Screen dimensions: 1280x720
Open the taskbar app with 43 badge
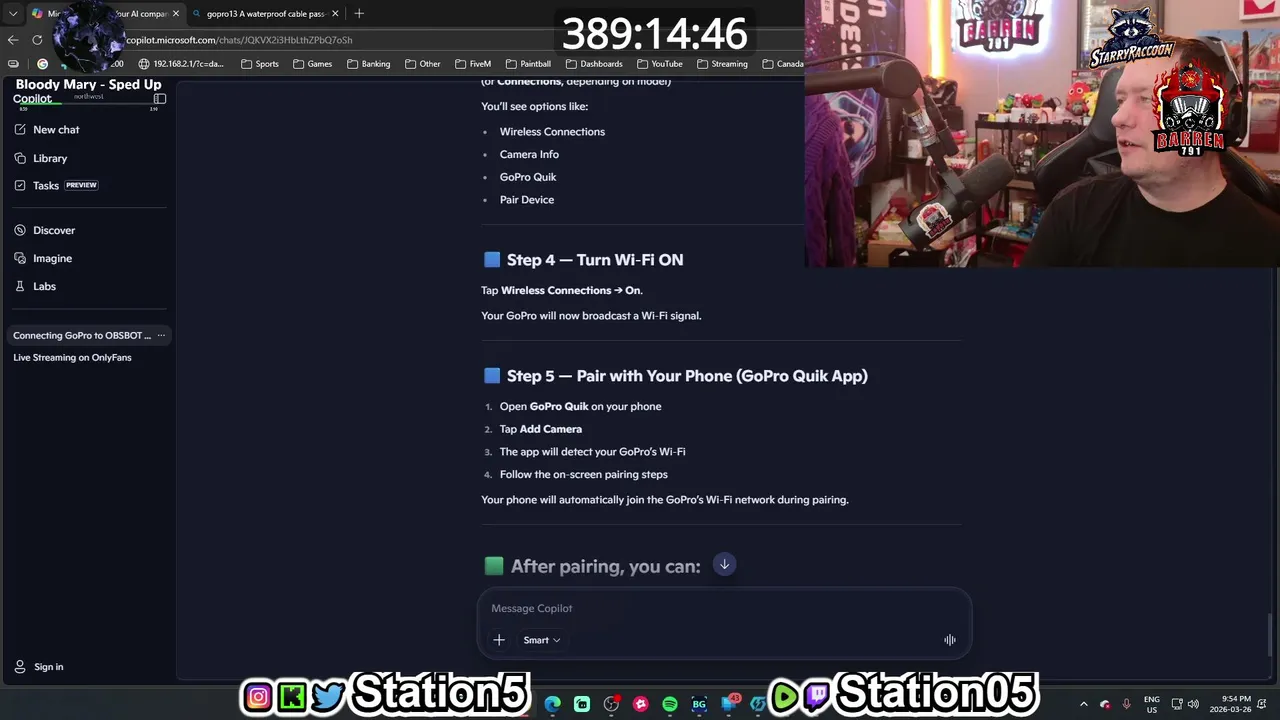coord(729,703)
